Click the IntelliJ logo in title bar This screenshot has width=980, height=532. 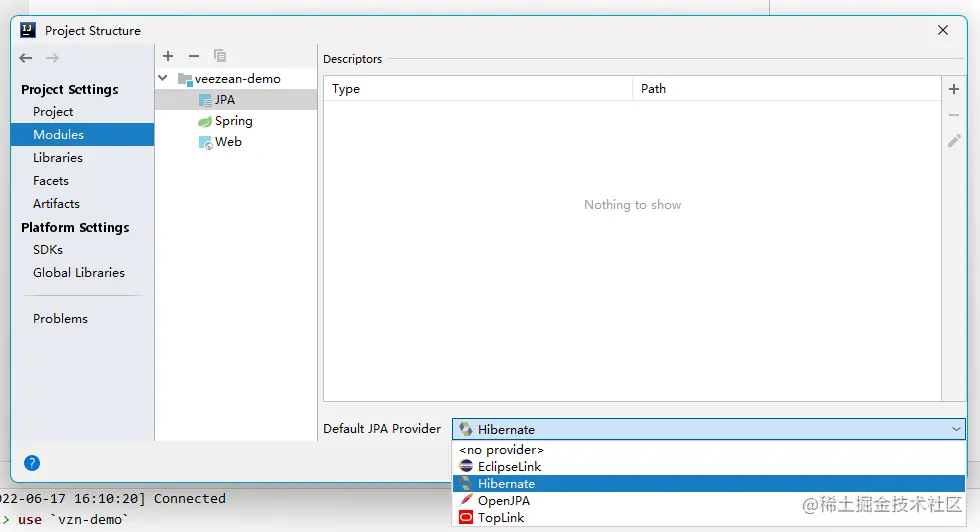point(28,30)
